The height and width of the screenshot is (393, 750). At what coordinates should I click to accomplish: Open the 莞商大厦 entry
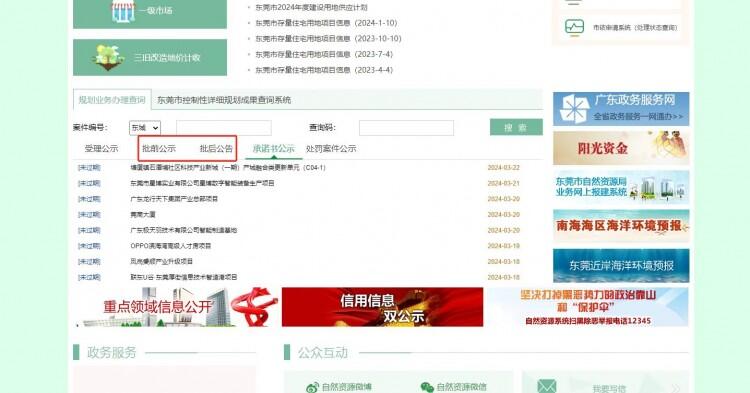[x=143, y=215]
